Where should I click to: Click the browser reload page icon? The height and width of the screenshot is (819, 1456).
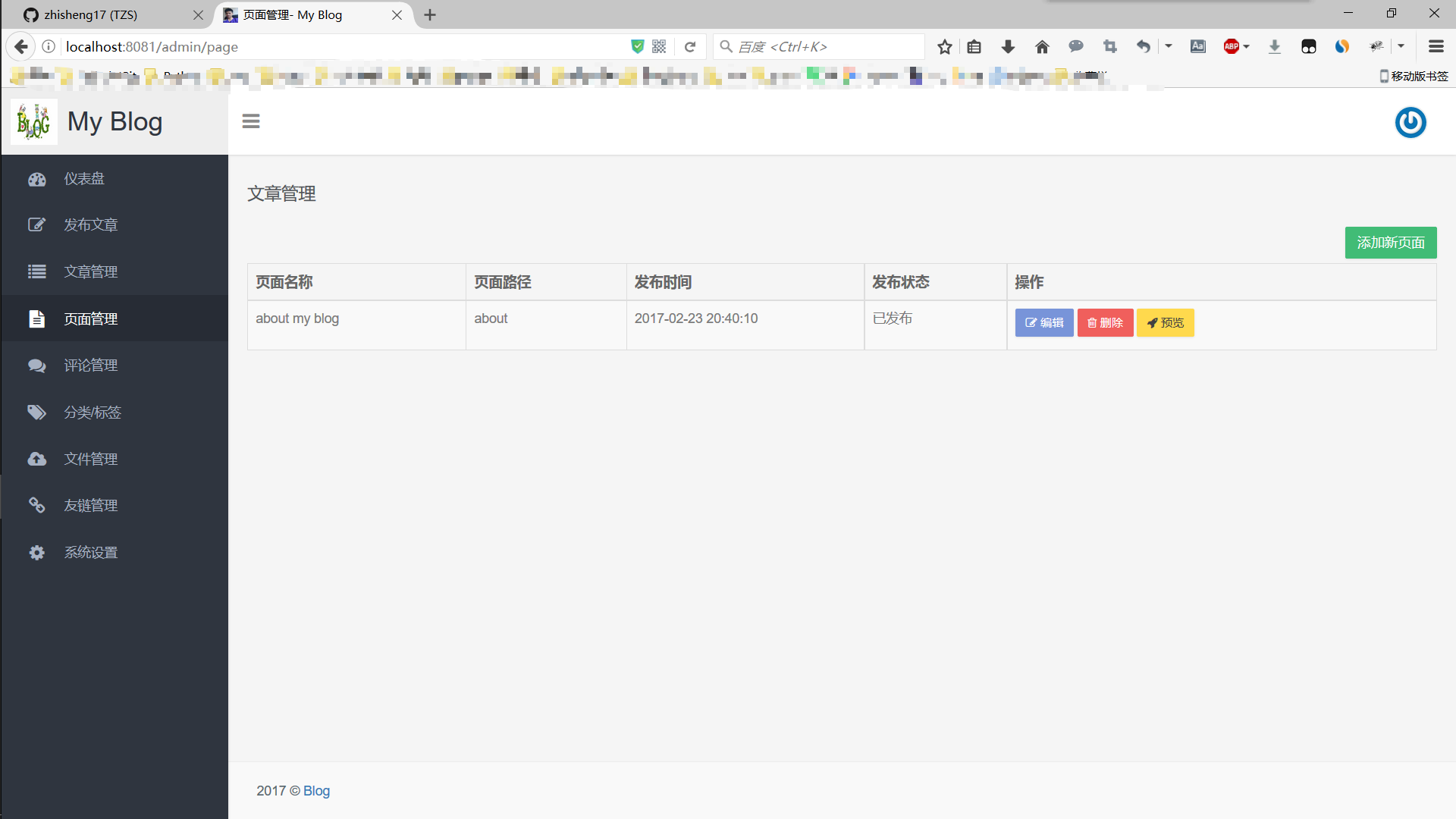(x=690, y=47)
